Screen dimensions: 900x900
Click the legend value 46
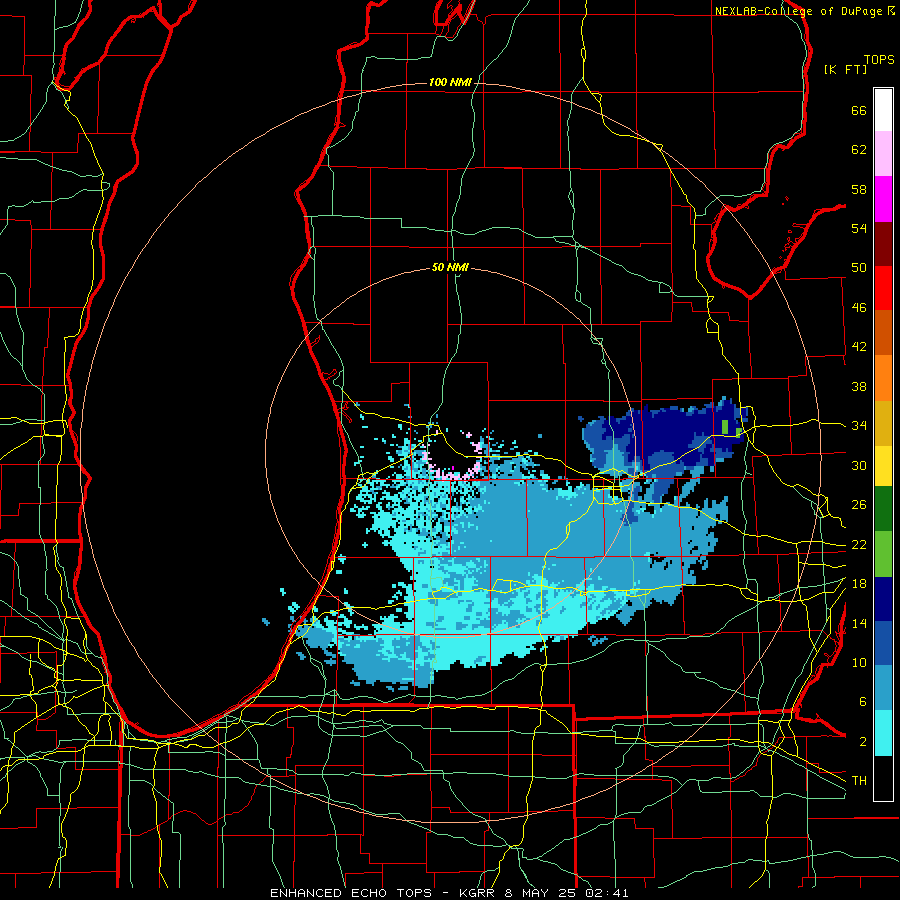(x=859, y=308)
